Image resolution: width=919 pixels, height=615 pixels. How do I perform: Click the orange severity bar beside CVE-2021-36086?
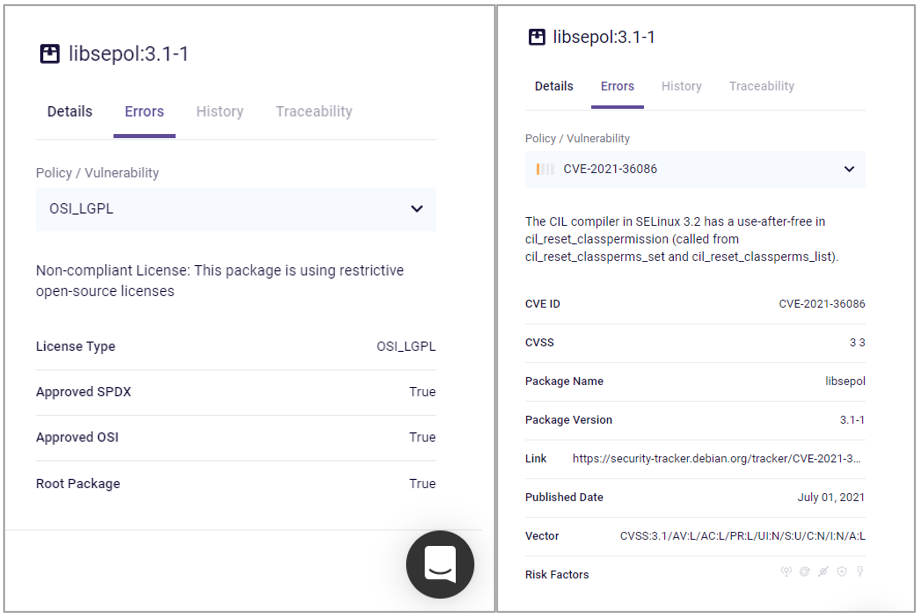[538, 169]
